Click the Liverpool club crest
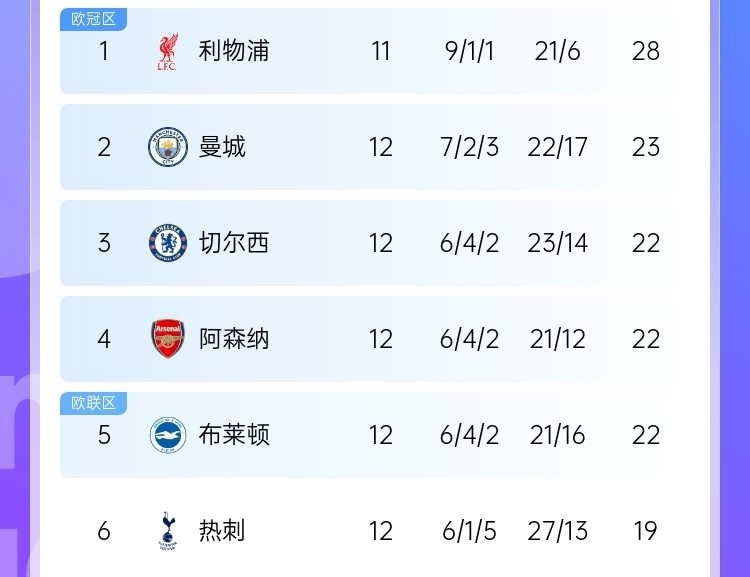Screen dimensions: 750x577 167,52
